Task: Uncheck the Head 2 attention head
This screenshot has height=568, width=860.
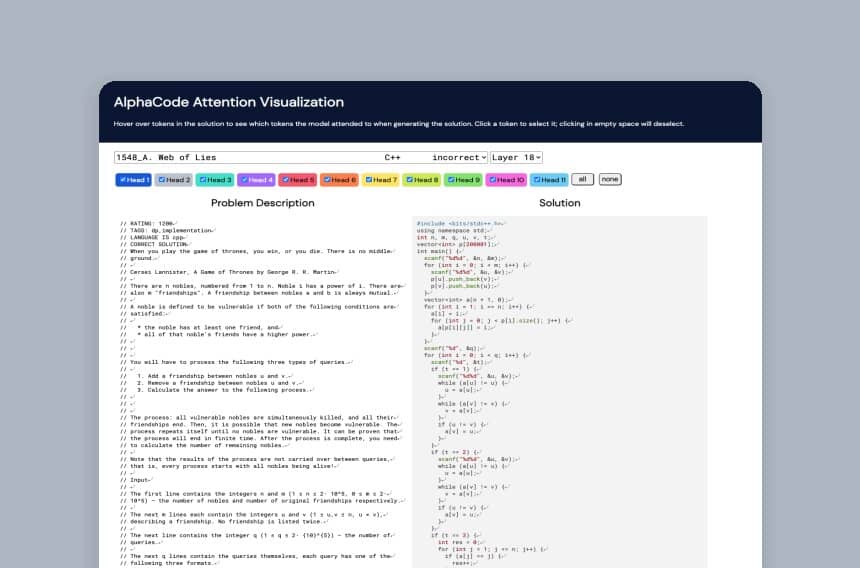Action: tap(162, 180)
